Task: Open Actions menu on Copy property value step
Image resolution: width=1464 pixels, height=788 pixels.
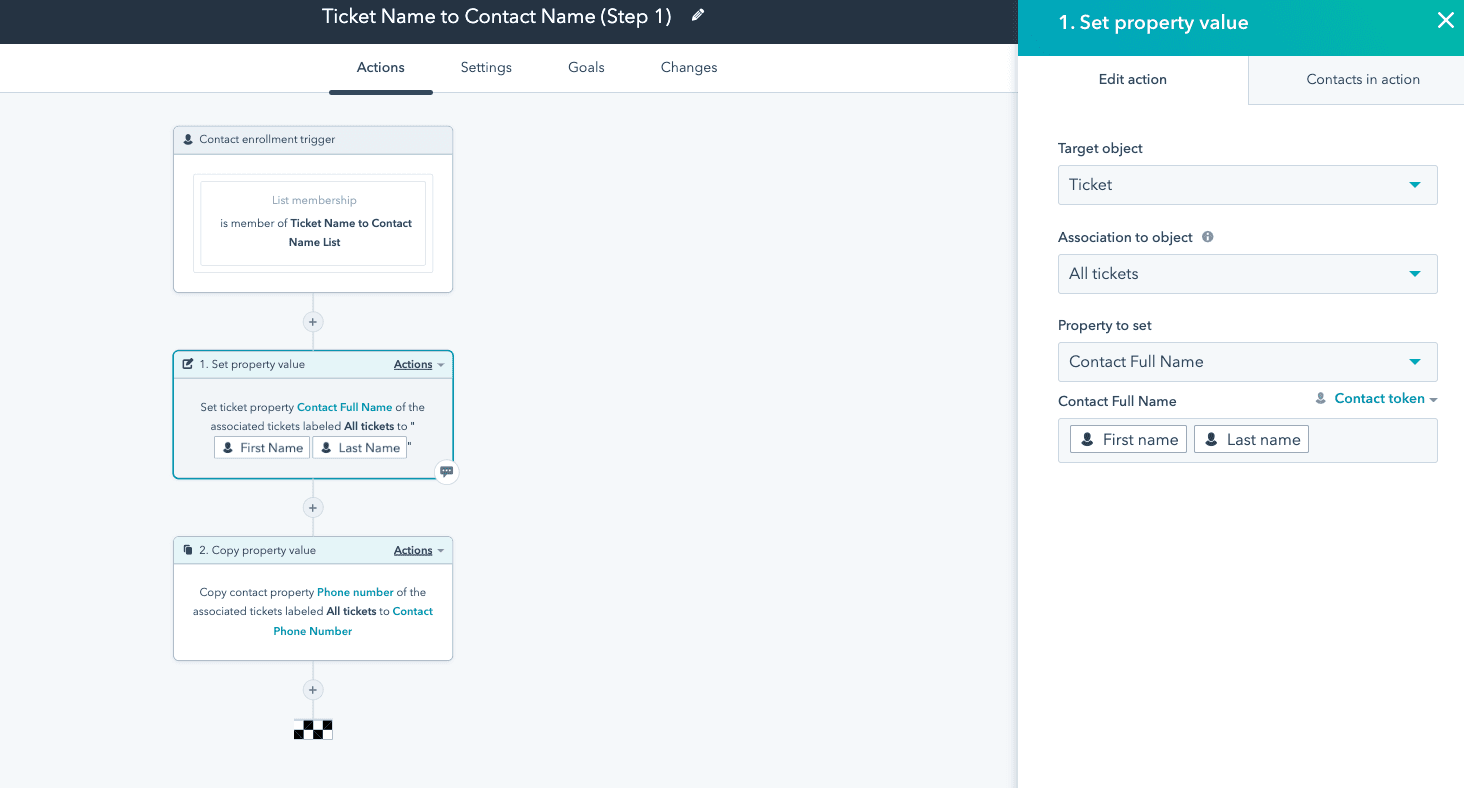Action: (x=418, y=551)
